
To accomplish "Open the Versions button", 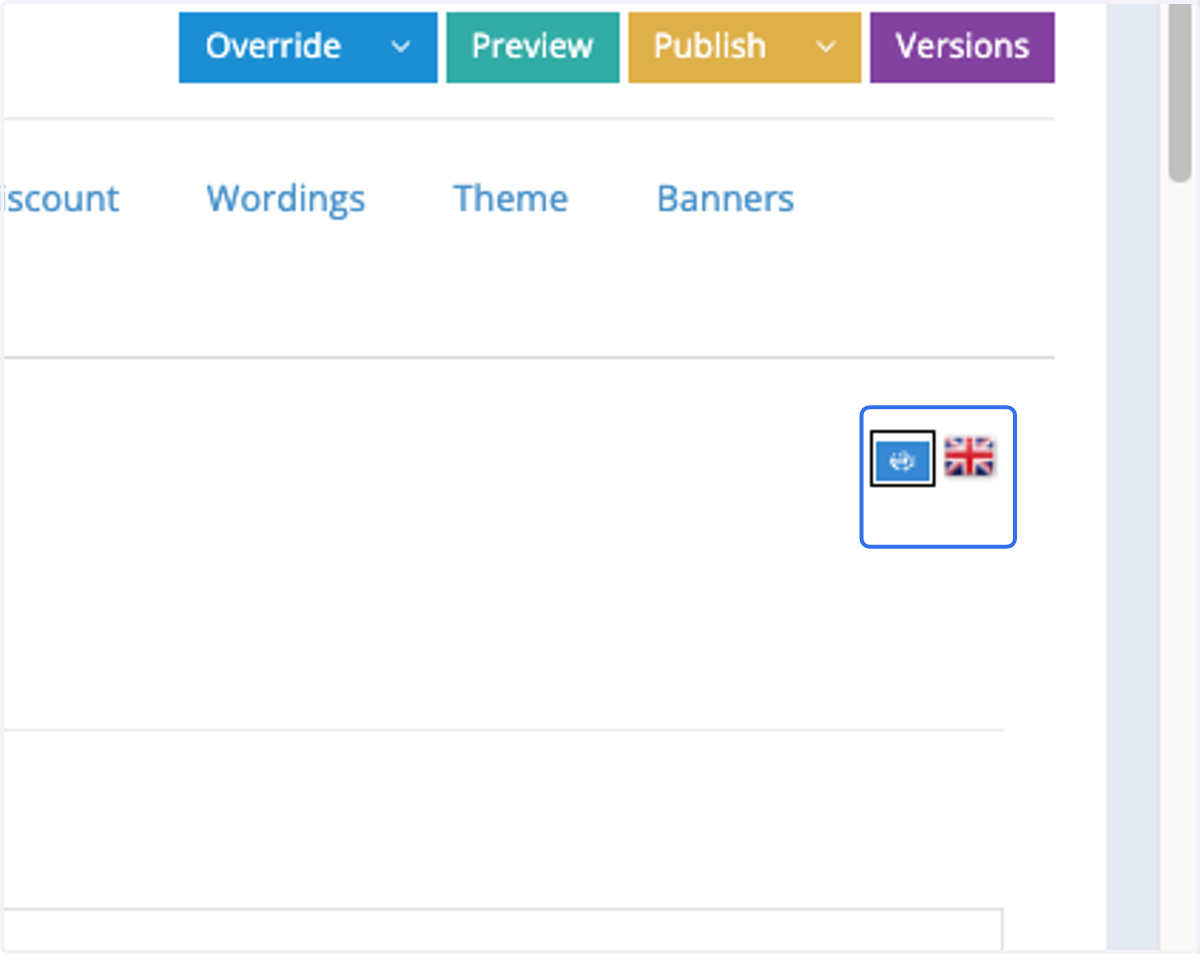I will [962, 47].
